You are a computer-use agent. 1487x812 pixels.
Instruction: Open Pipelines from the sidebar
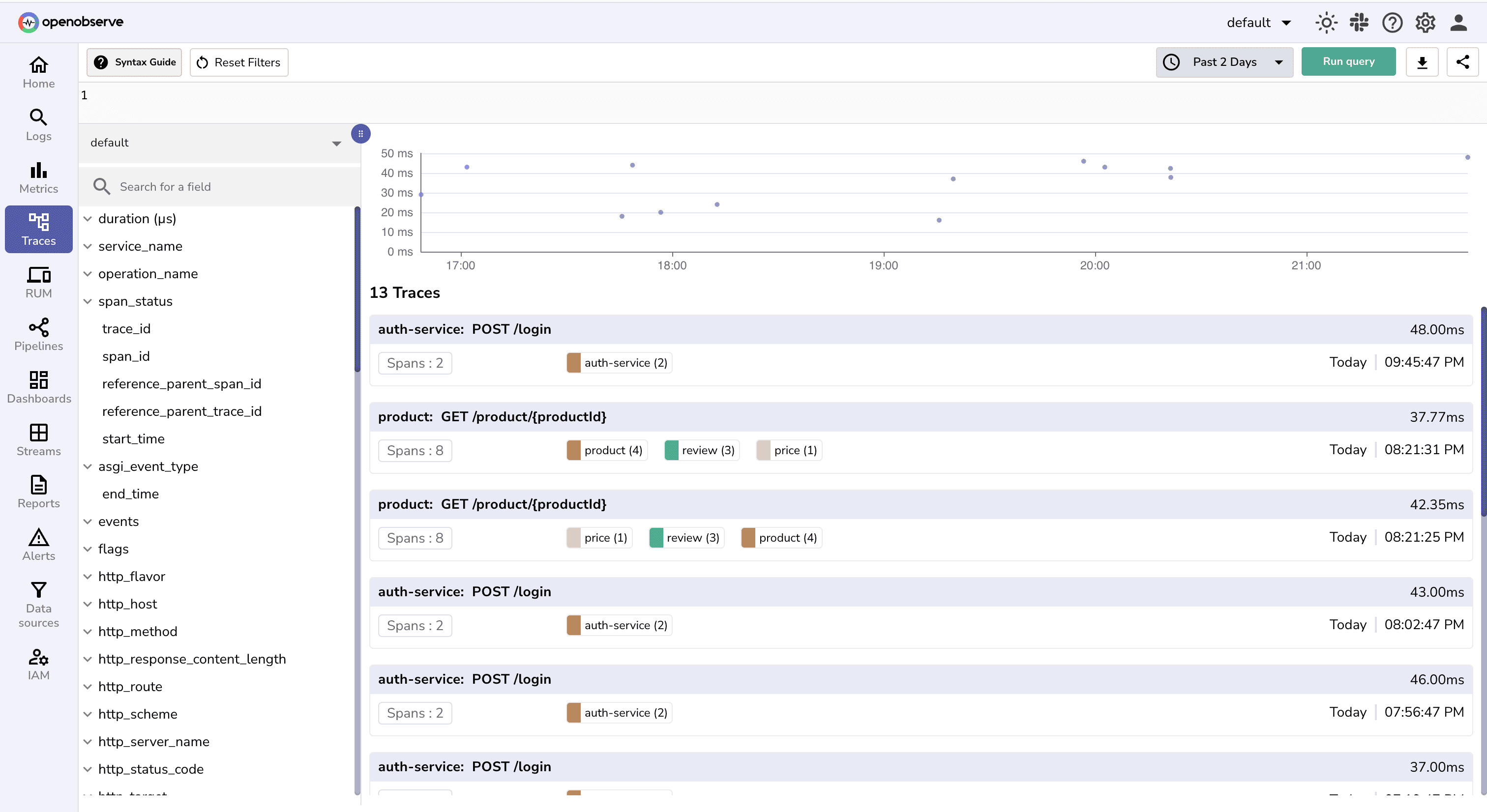38,334
